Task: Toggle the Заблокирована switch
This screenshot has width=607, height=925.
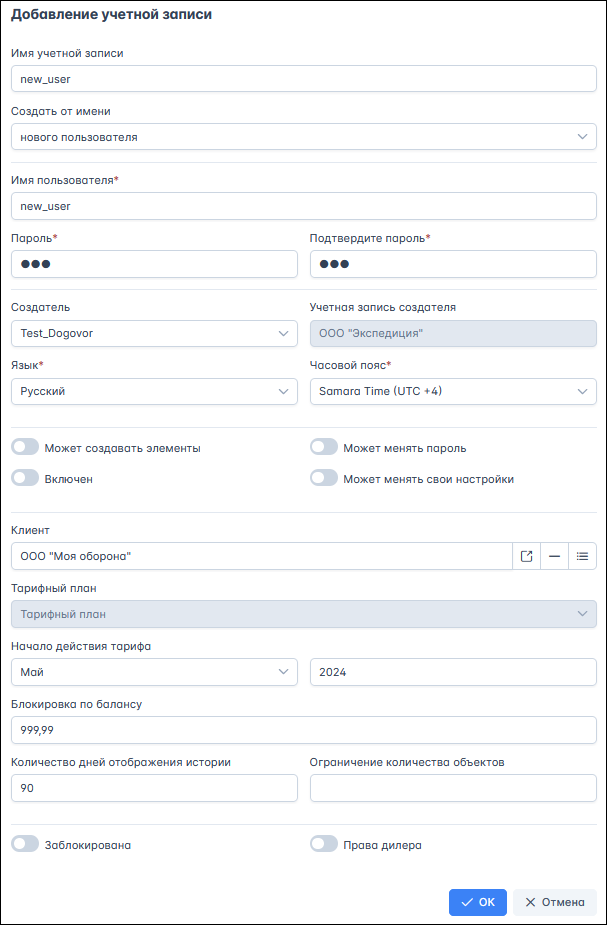Action: pos(25,844)
